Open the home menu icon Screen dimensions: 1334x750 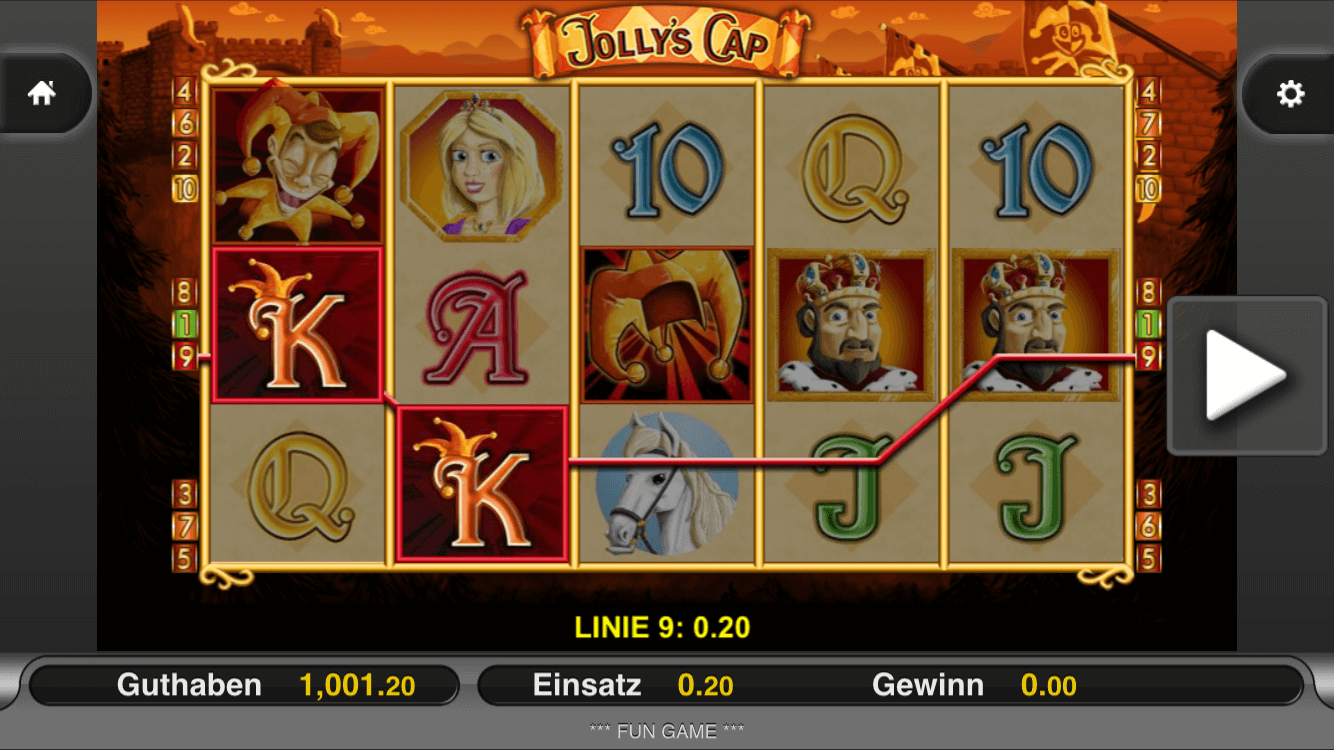[x=42, y=94]
